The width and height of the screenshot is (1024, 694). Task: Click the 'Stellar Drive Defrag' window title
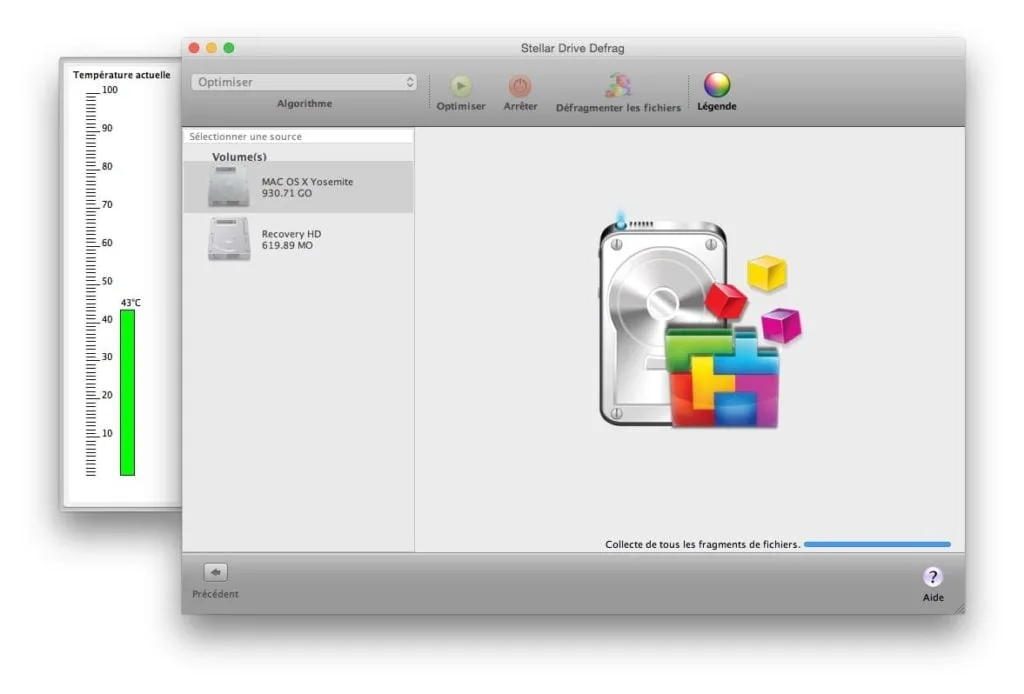click(573, 48)
